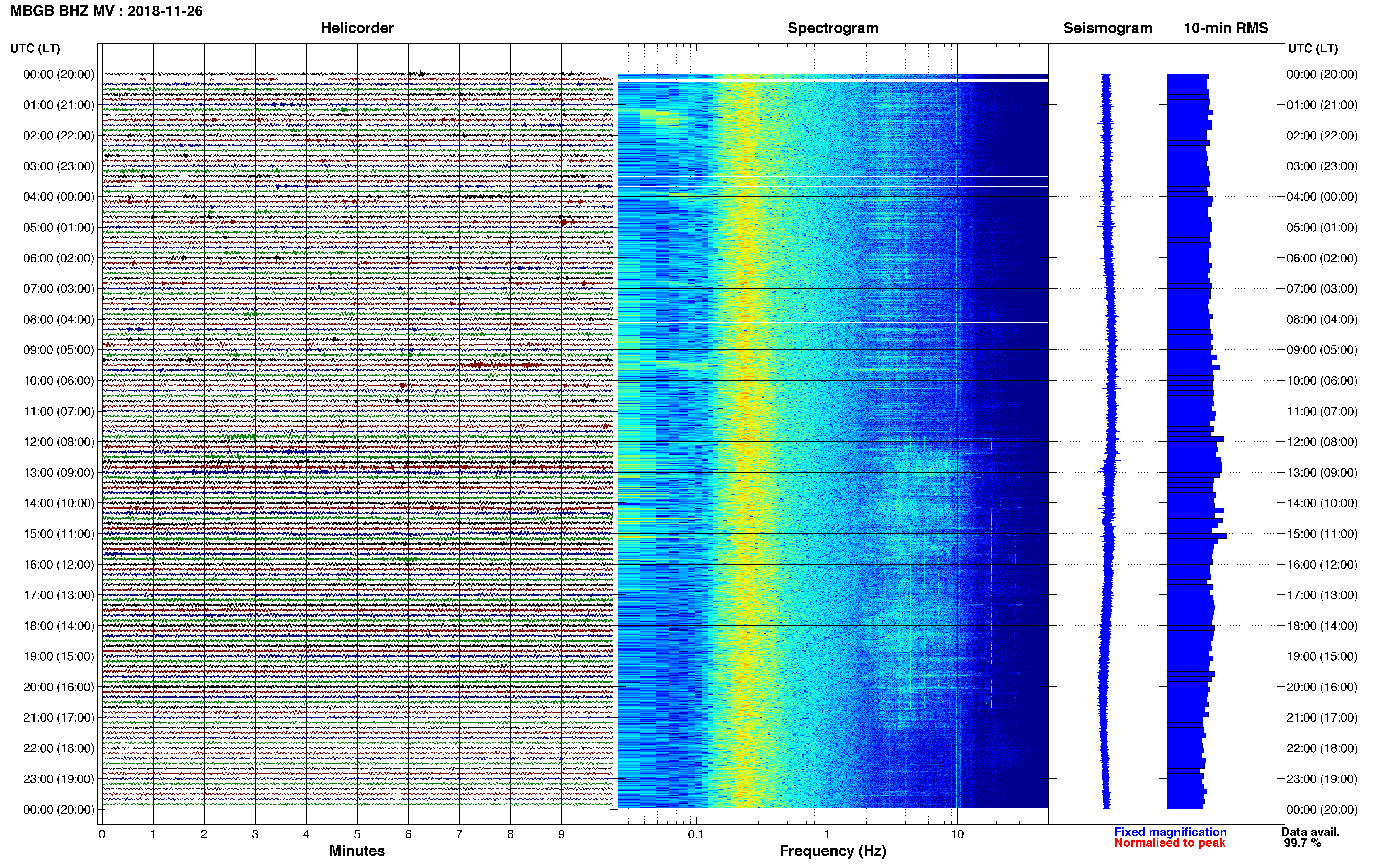
Task: Click the 15:00 (11:00) label beside the helicorder
Action: coord(59,534)
